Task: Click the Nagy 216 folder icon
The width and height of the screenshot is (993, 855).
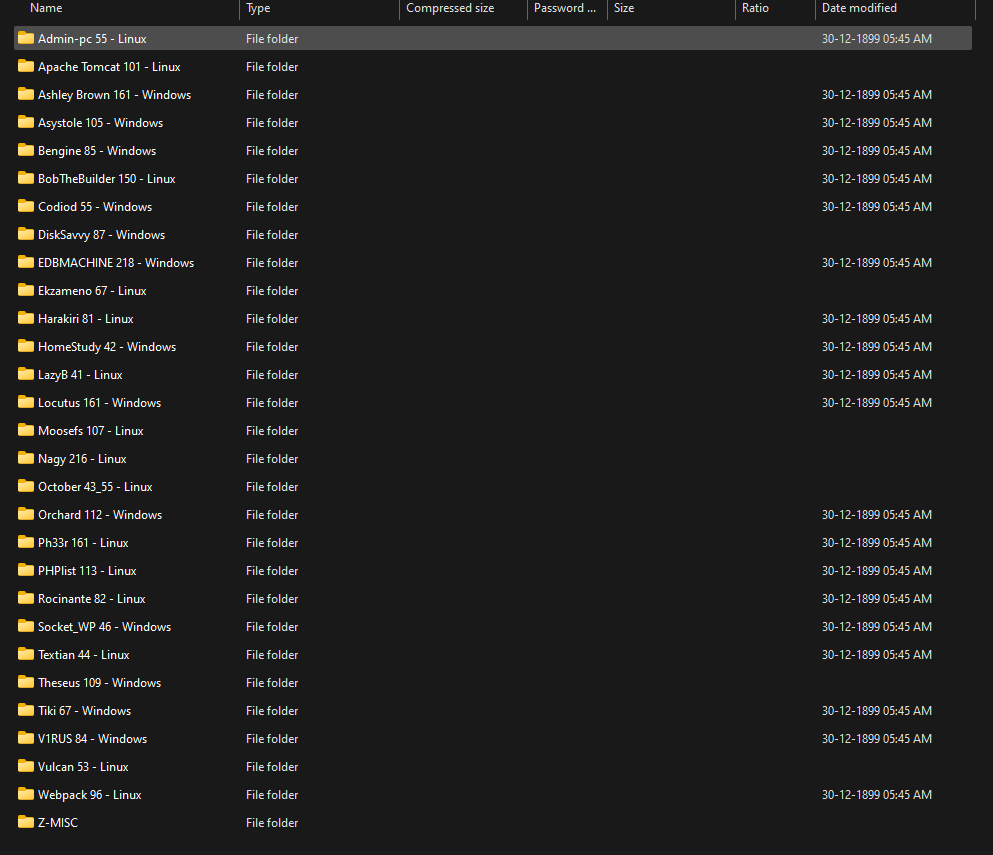Action: (x=26, y=458)
